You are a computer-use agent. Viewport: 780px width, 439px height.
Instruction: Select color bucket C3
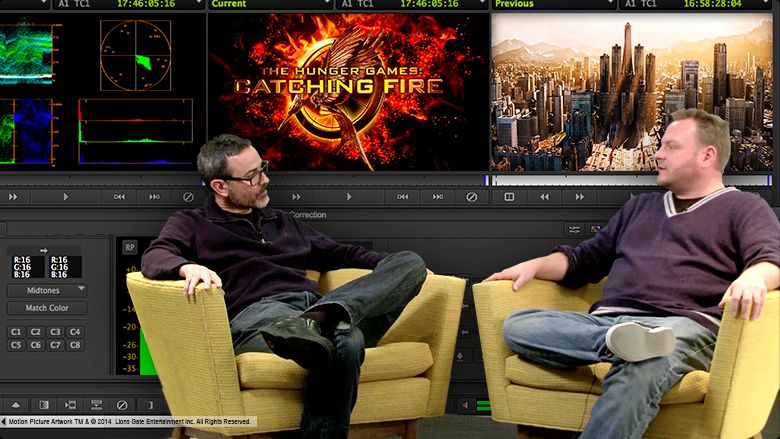[x=55, y=332]
